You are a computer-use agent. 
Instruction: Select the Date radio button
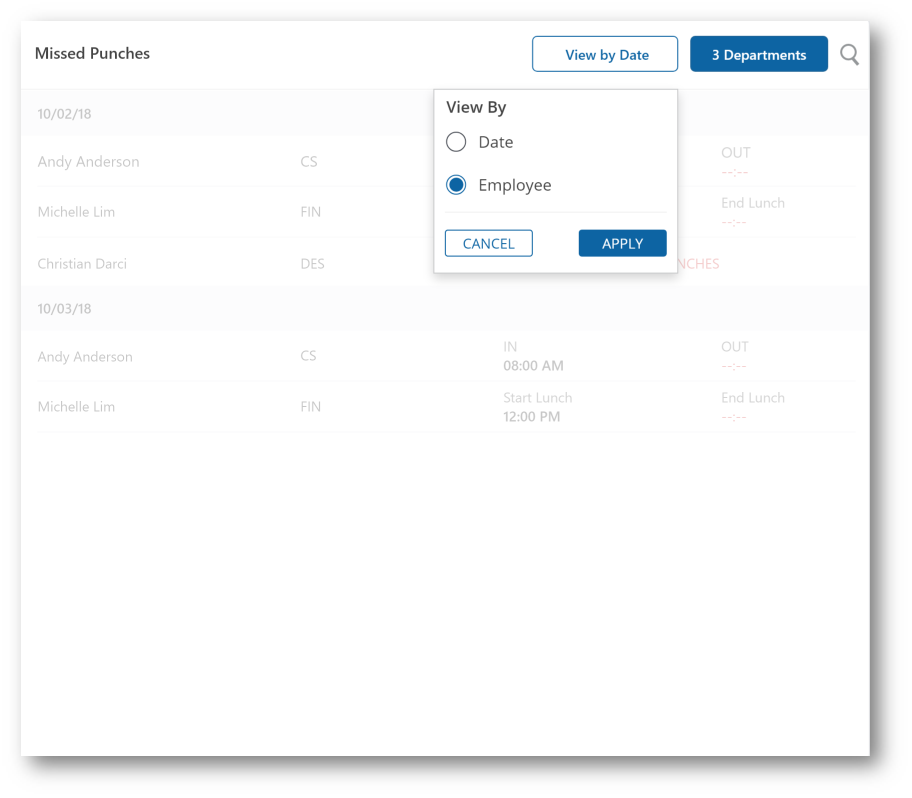tap(457, 142)
